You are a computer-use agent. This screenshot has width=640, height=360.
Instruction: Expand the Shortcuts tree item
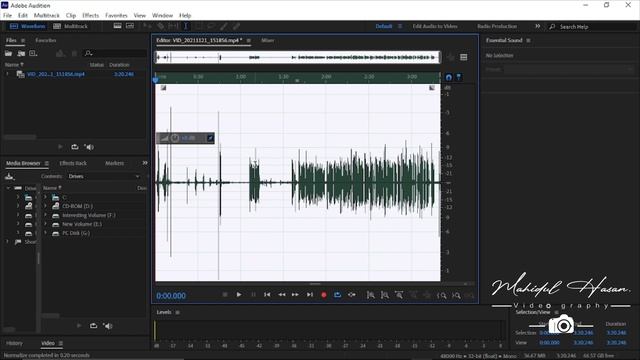pos(7,242)
